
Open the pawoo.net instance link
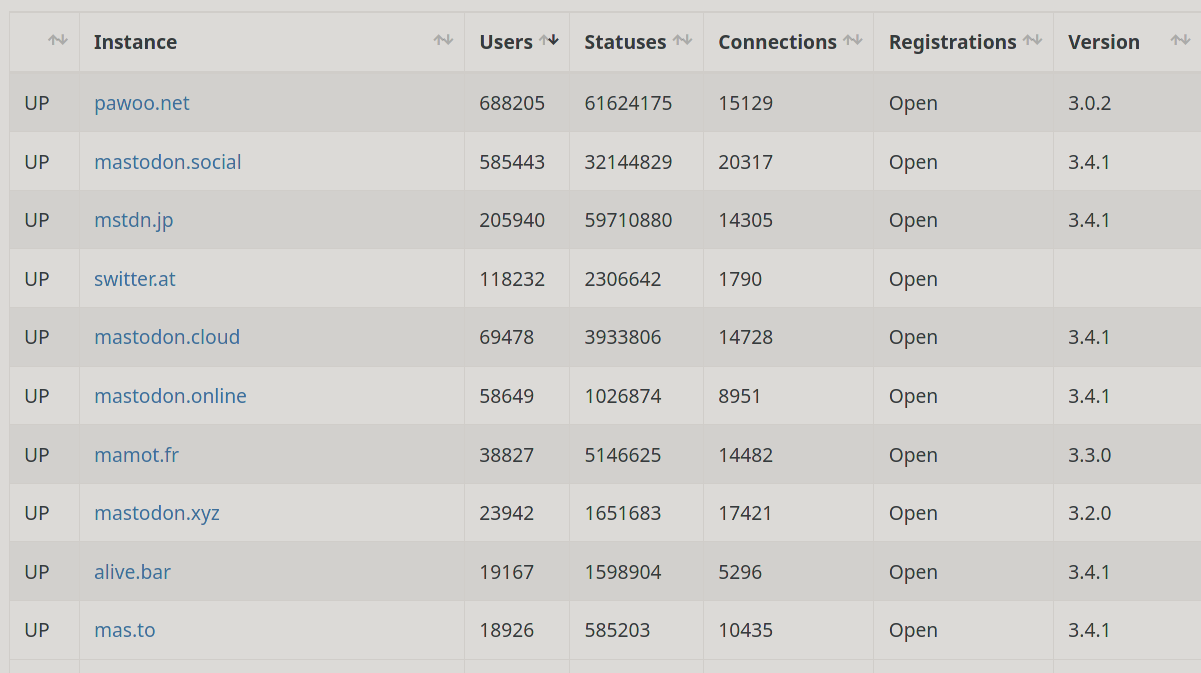[x=142, y=103]
